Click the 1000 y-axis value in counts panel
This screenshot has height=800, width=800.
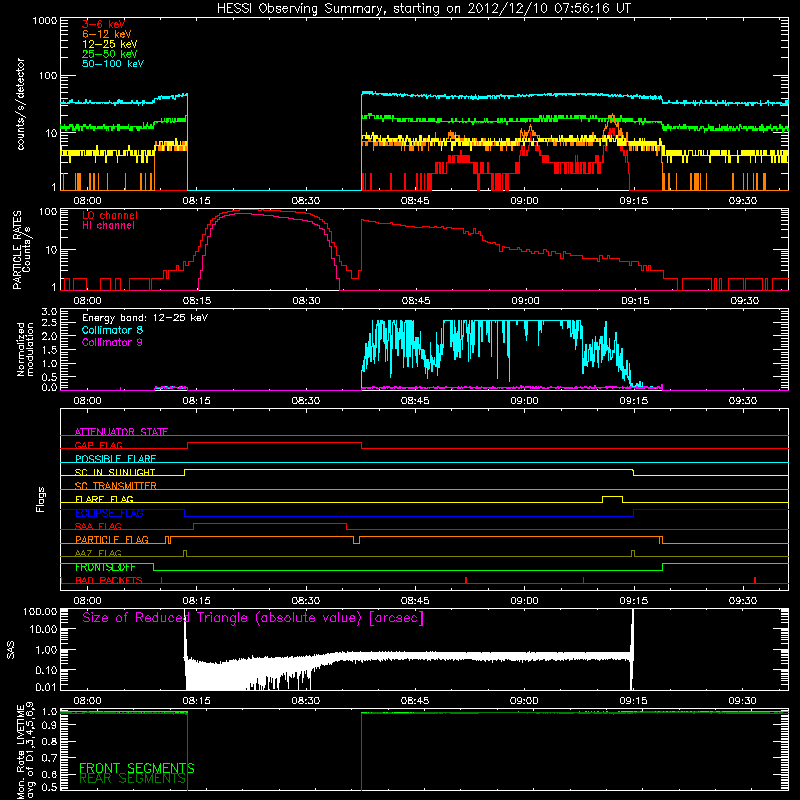coord(45,21)
